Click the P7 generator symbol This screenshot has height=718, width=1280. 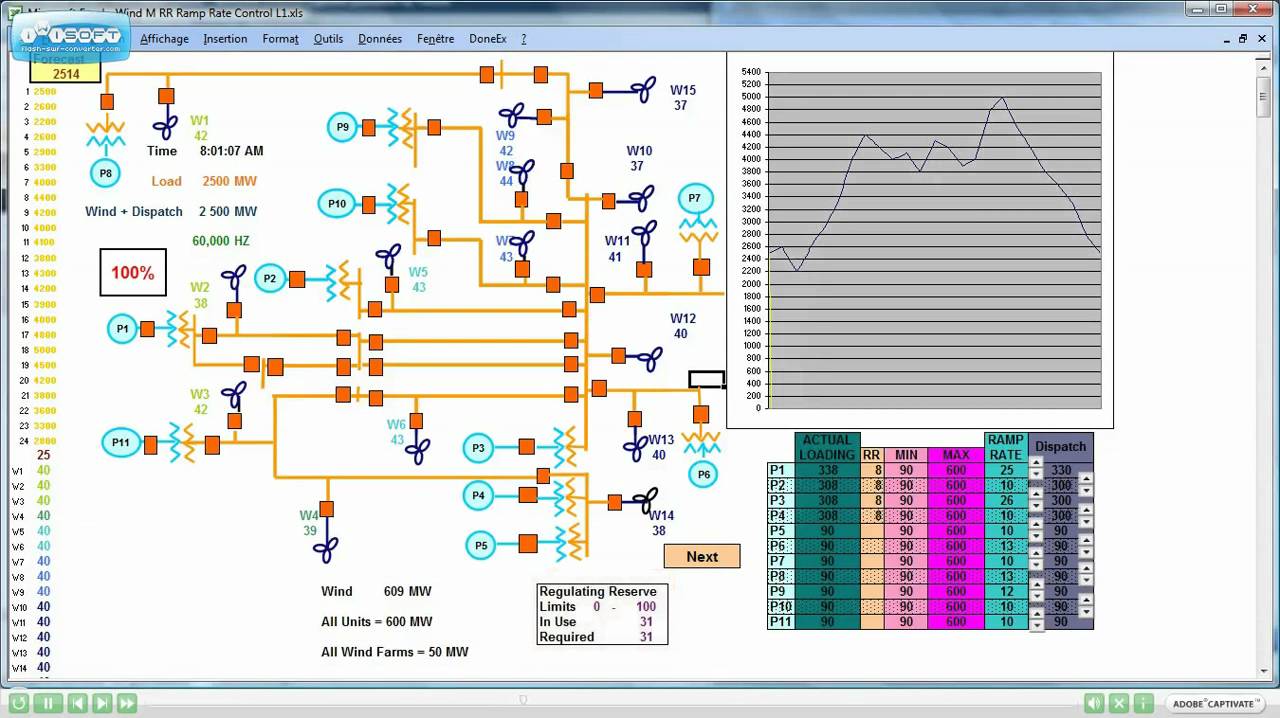pyautogui.click(x=695, y=198)
